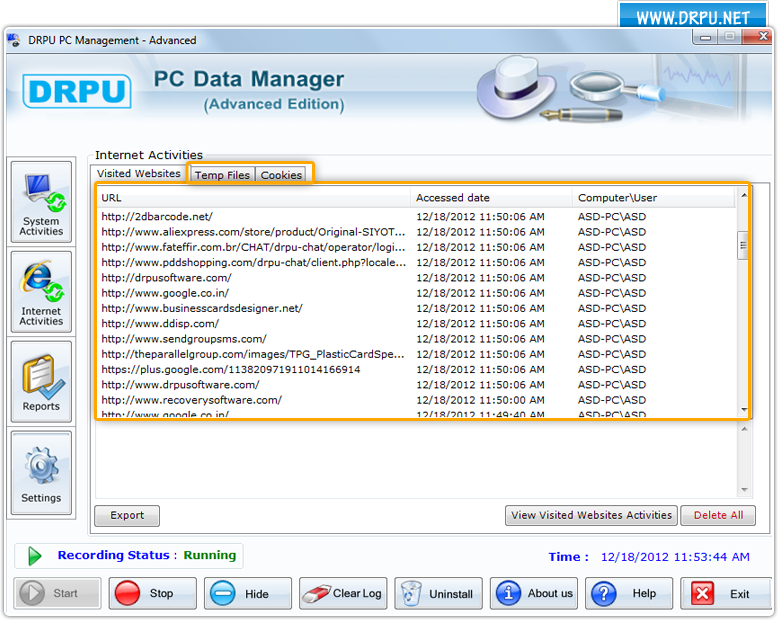The height and width of the screenshot is (620, 778).
Task: Switch to the Temp Files tab
Action: coord(222,175)
